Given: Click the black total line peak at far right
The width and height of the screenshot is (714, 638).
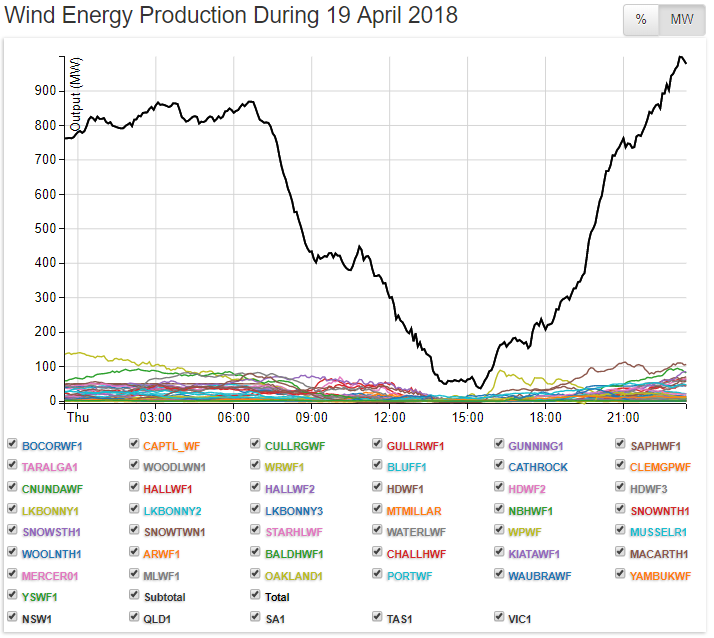Looking at the screenshot, I should [x=681, y=57].
